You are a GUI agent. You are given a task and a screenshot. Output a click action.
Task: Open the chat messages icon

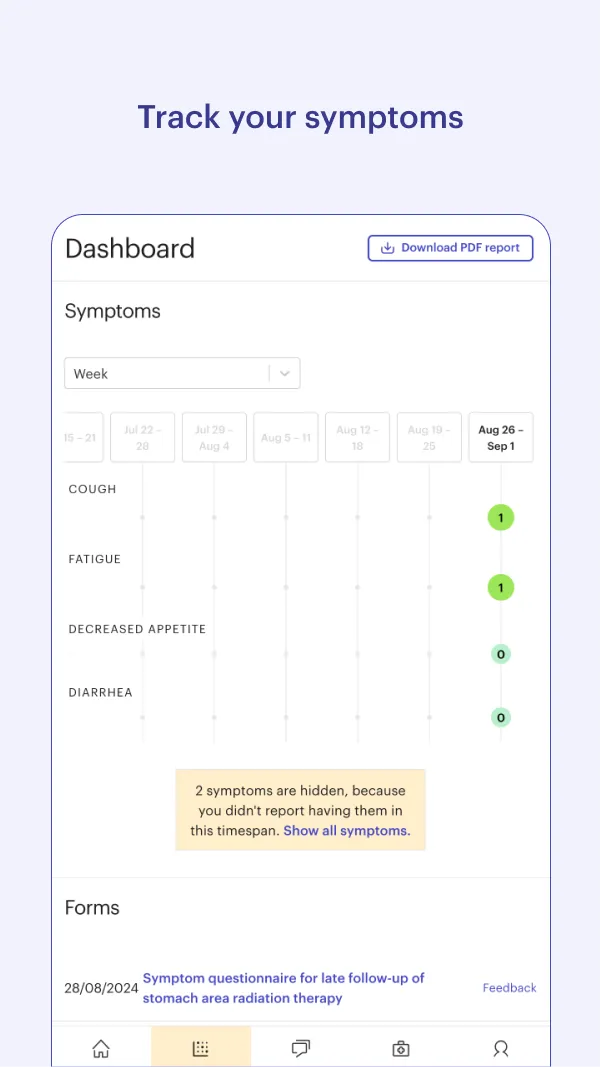click(300, 1048)
